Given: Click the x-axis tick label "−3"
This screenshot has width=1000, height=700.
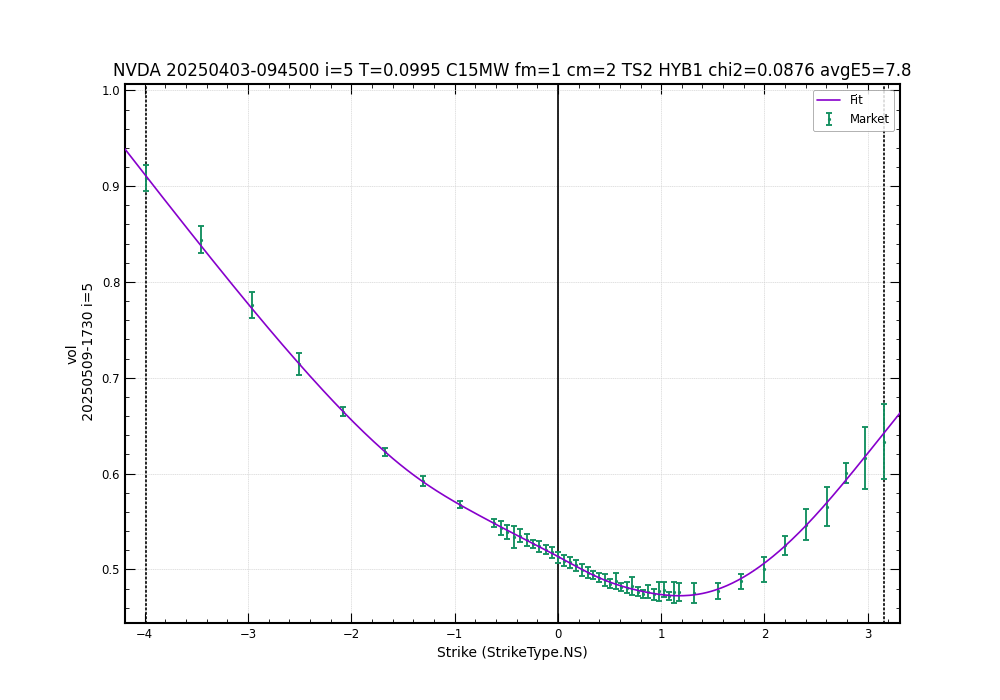Looking at the screenshot, I should click(248, 634).
